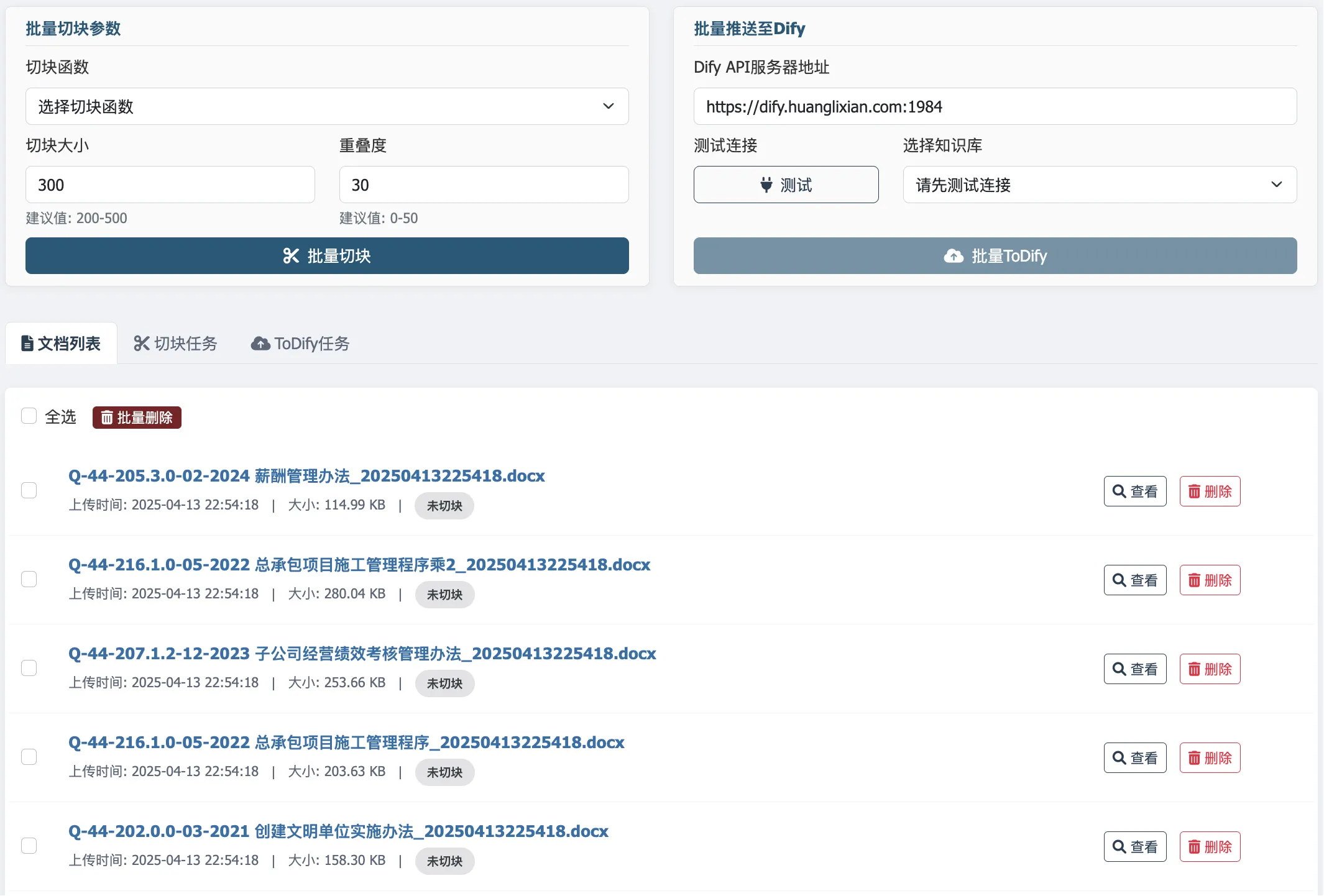1324x896 pixels.
Task: Switch to the 文档列表 tab
Action: coord(61,344)
